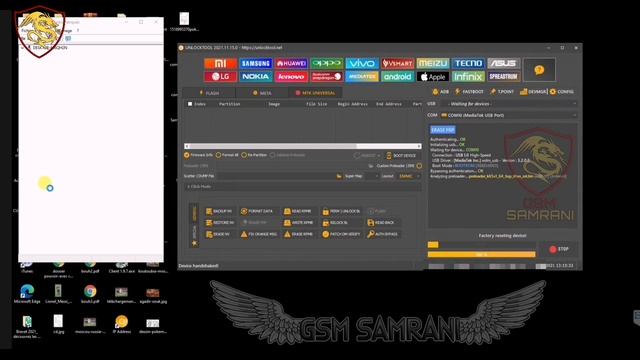Open the COM port dropdown

[509, 116]
